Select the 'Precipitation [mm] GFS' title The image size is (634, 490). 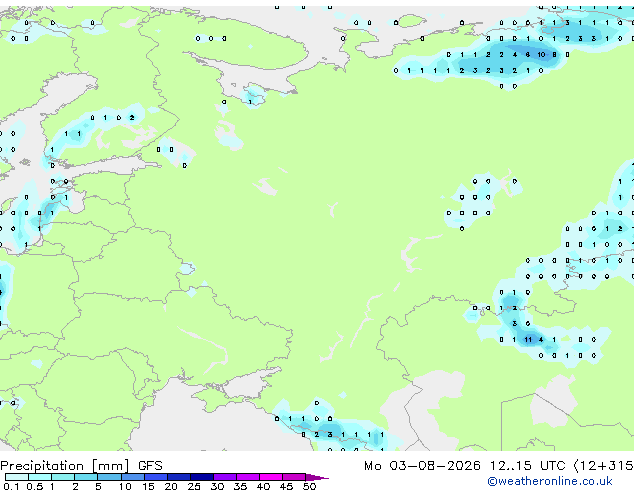[81, 466]
